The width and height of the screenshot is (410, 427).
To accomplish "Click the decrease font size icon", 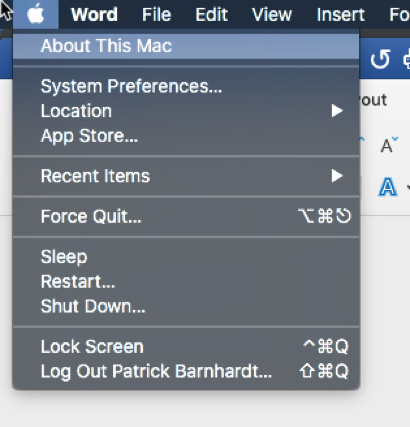I will [x=389, y=144].
